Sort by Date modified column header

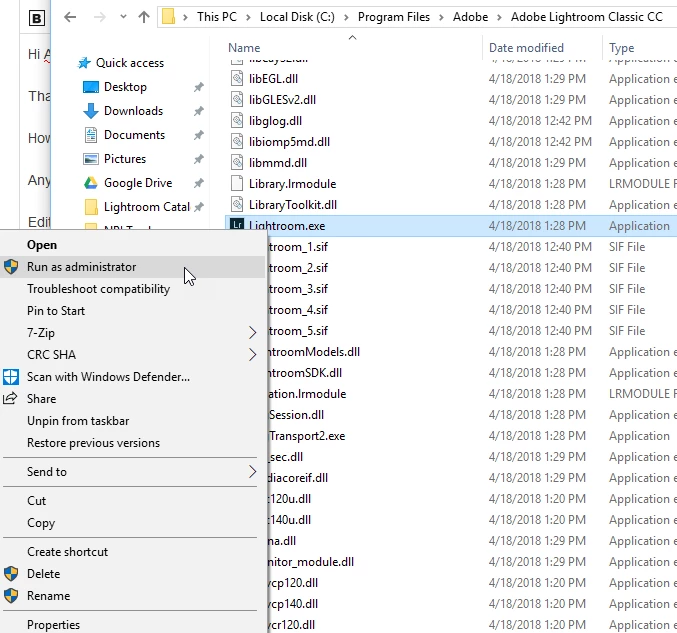coord(526,47)
